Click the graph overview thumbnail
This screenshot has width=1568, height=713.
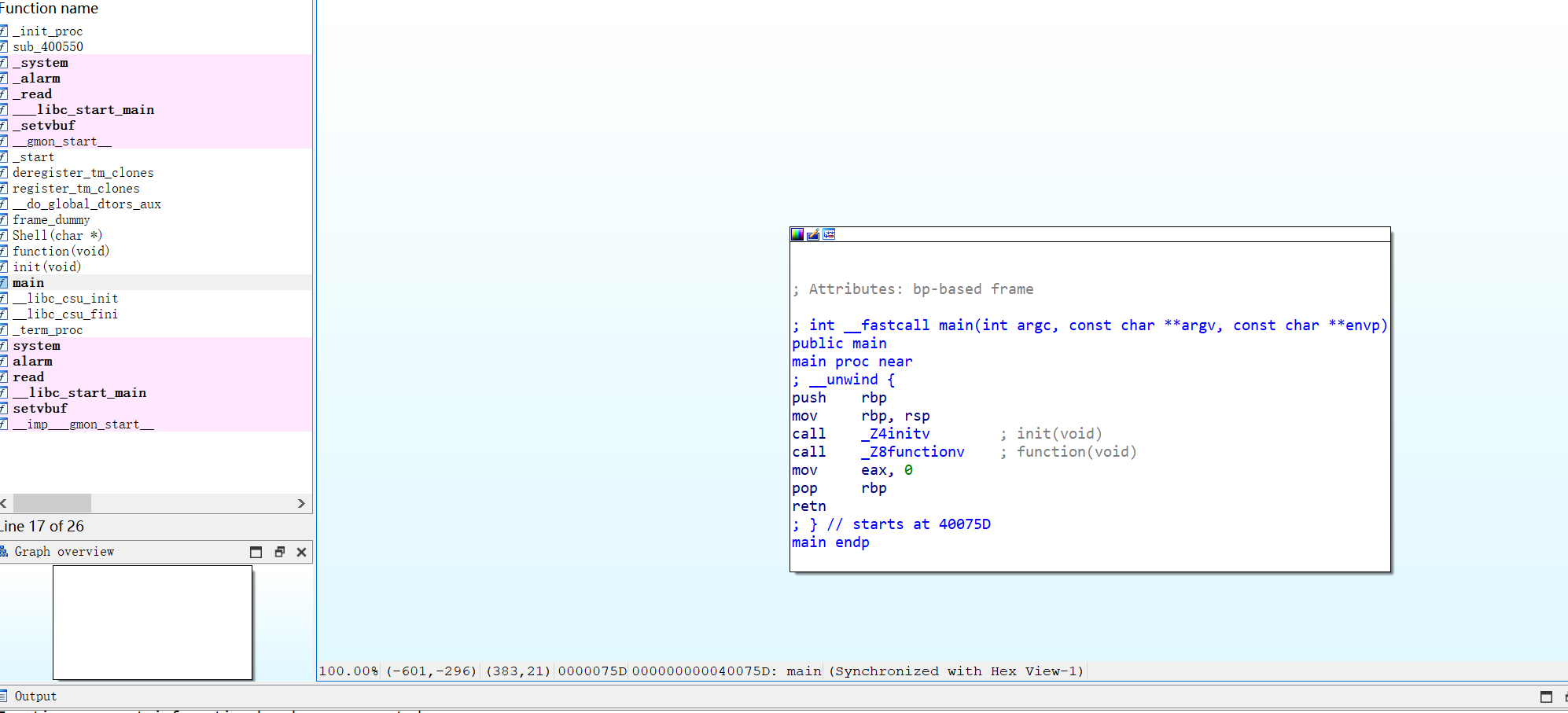pyautogui.click(x=153, y=622)
